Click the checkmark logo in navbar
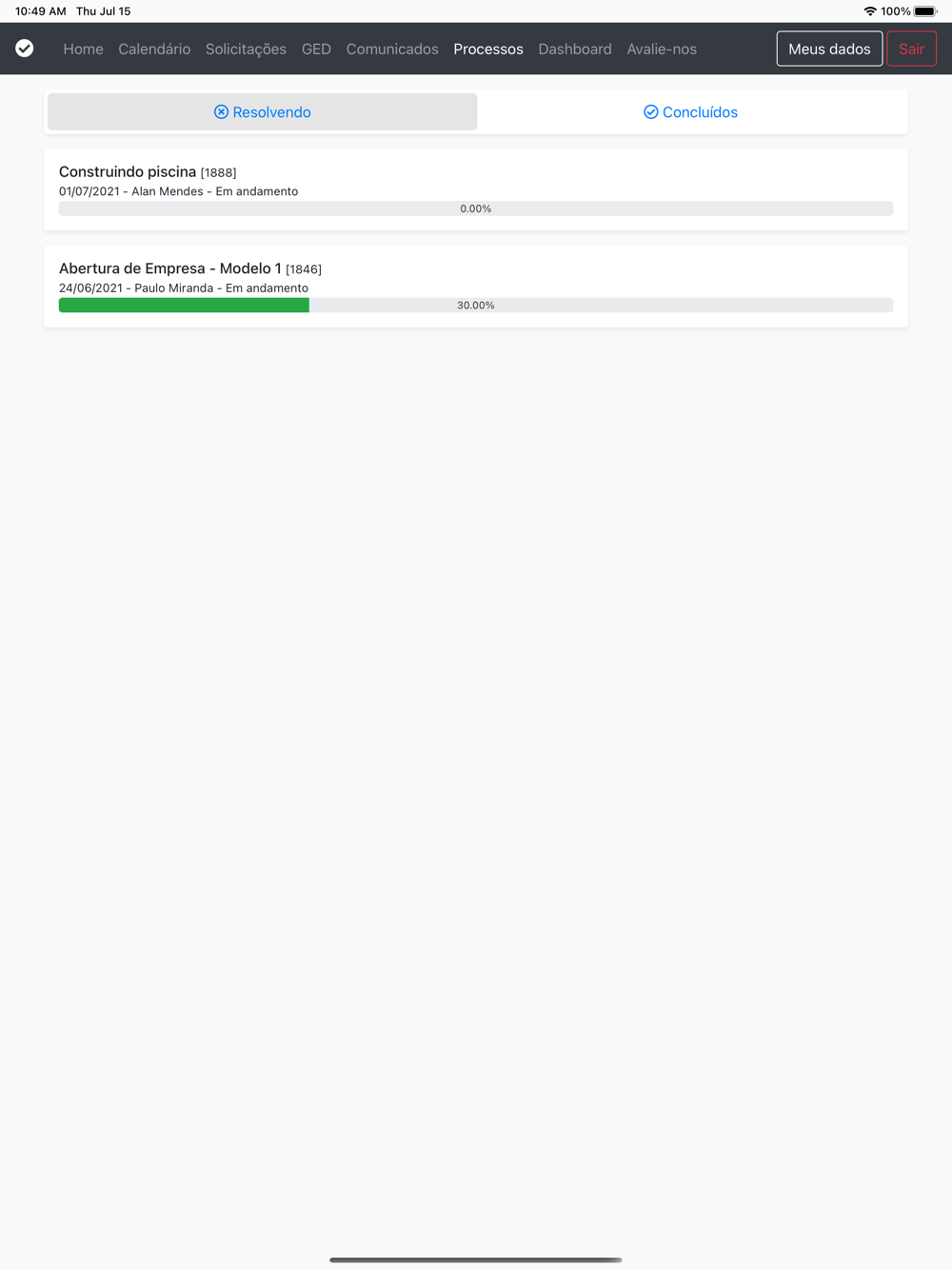 pos(25,49)
